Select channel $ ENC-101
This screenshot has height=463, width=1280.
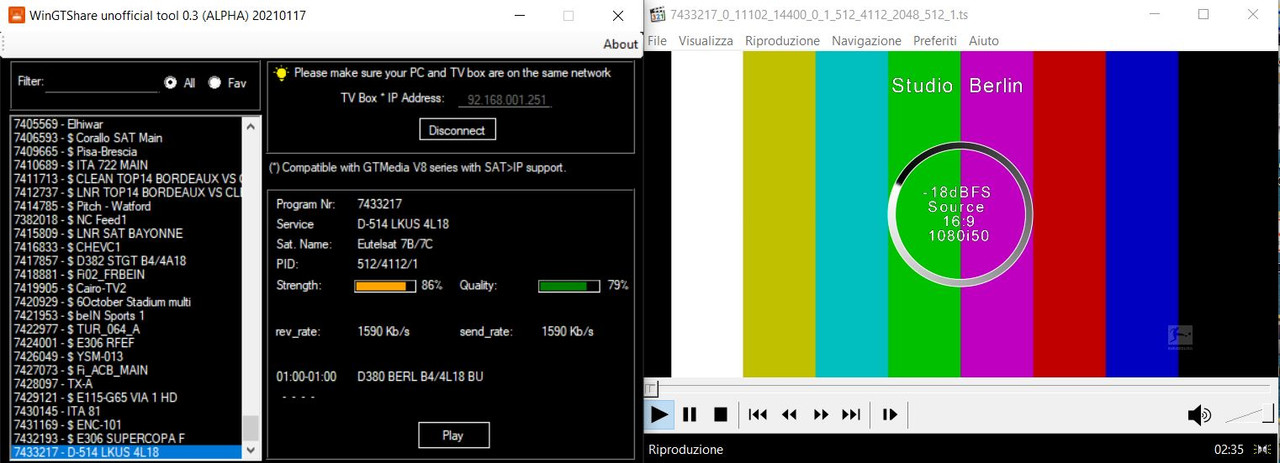tap(126, 424)
